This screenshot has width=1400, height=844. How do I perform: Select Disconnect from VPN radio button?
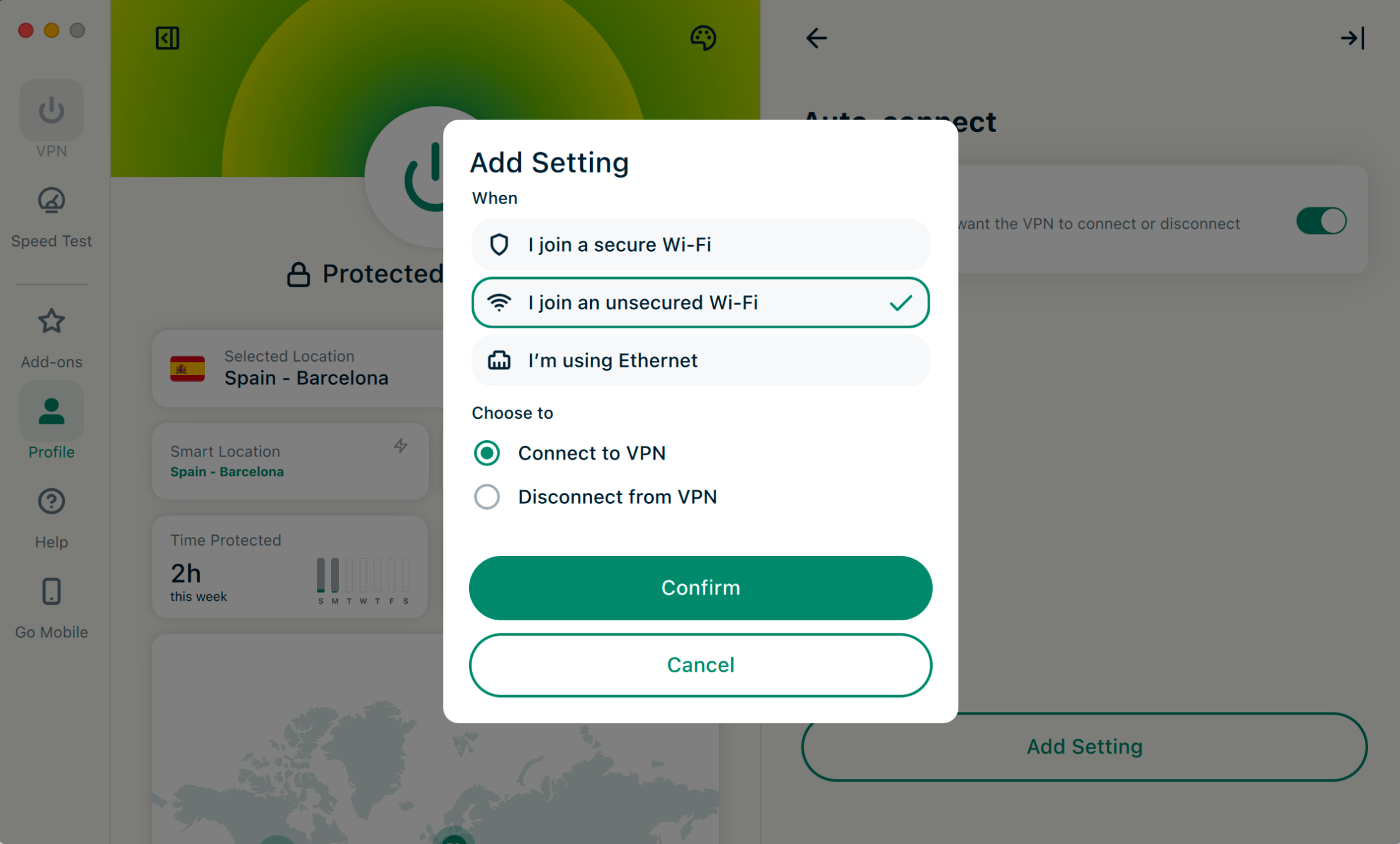pos(487,497)
